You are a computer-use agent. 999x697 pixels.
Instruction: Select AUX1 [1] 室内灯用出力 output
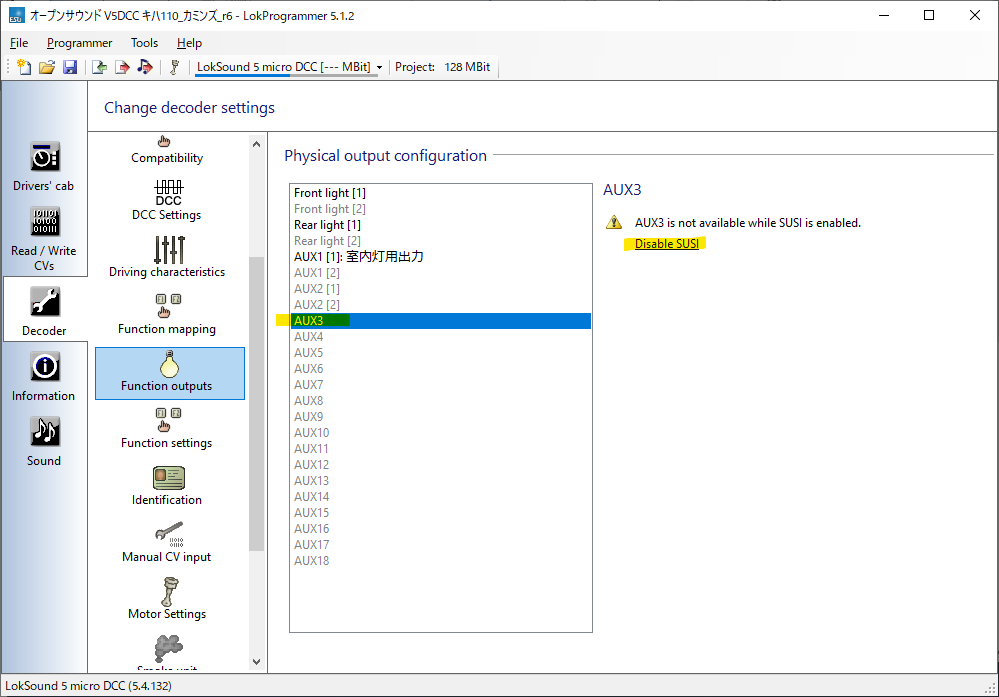[x=440, y=257]
